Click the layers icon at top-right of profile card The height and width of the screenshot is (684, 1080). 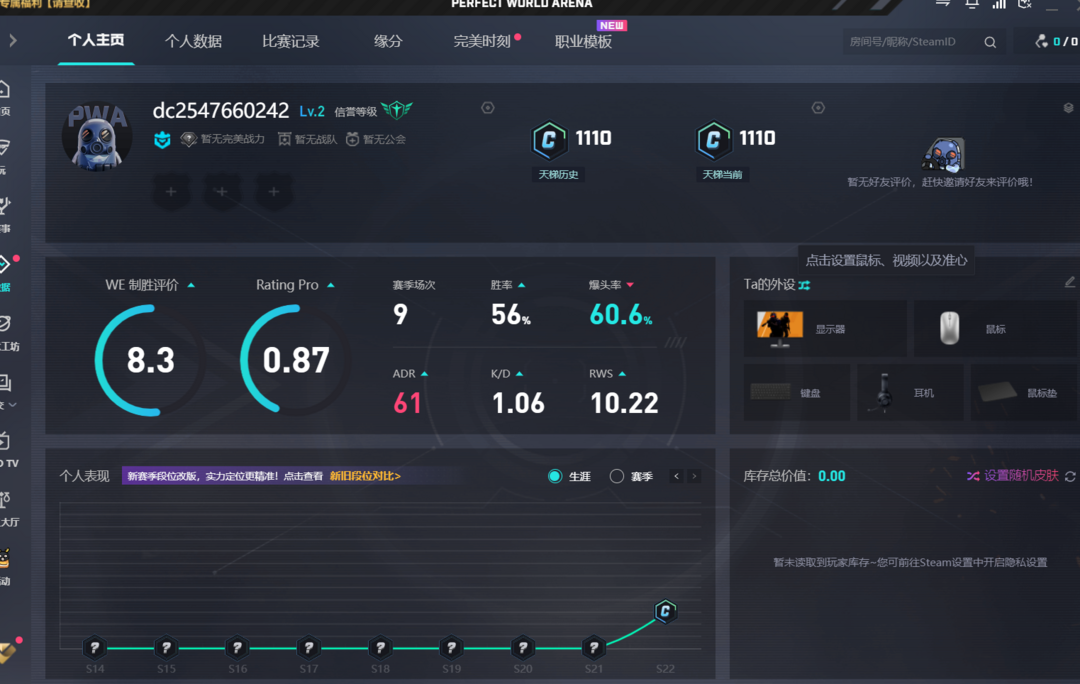coord(1068,108)
